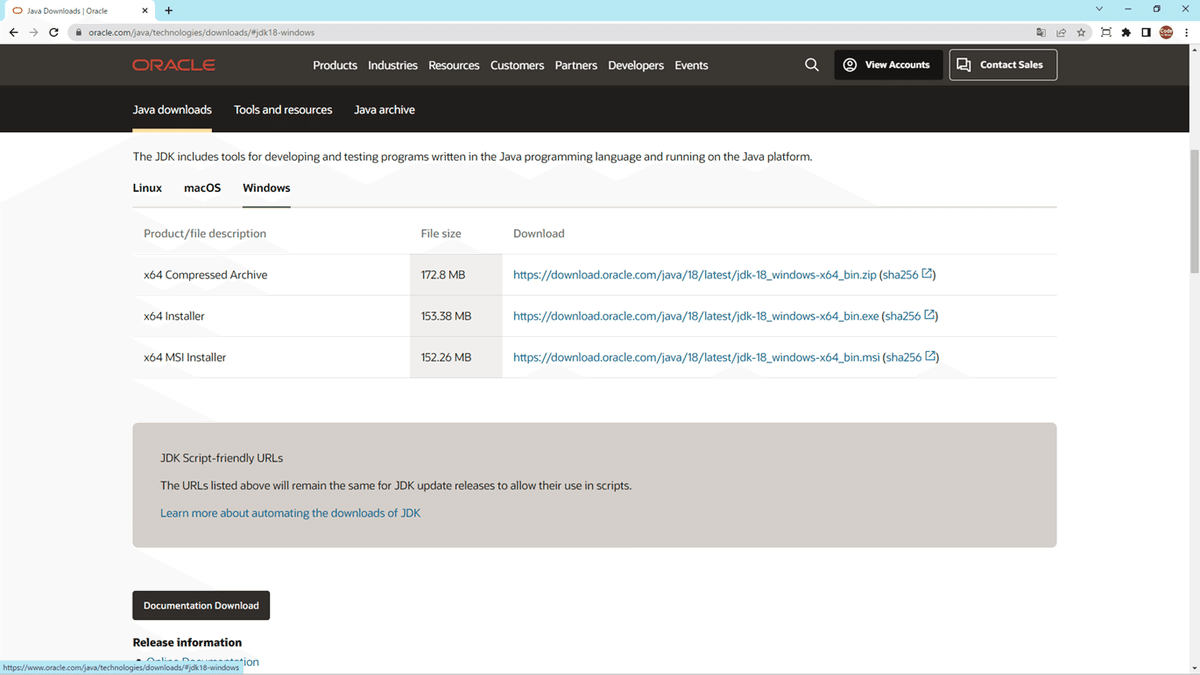Click the screenshot capture extension icon

tap(1106, 32)
